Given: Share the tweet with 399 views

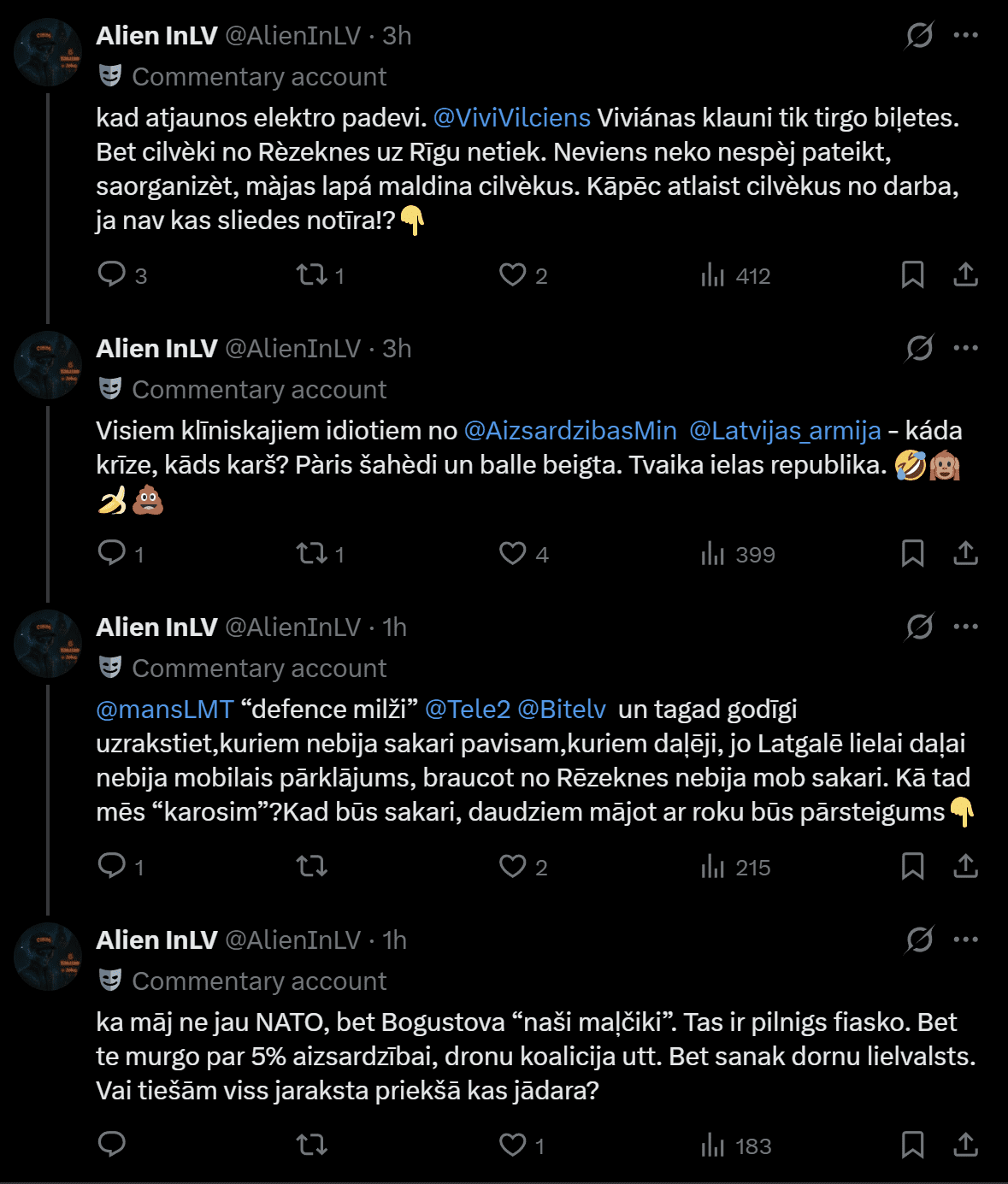Looking at the screenshot, I should (x=965, y=553).
